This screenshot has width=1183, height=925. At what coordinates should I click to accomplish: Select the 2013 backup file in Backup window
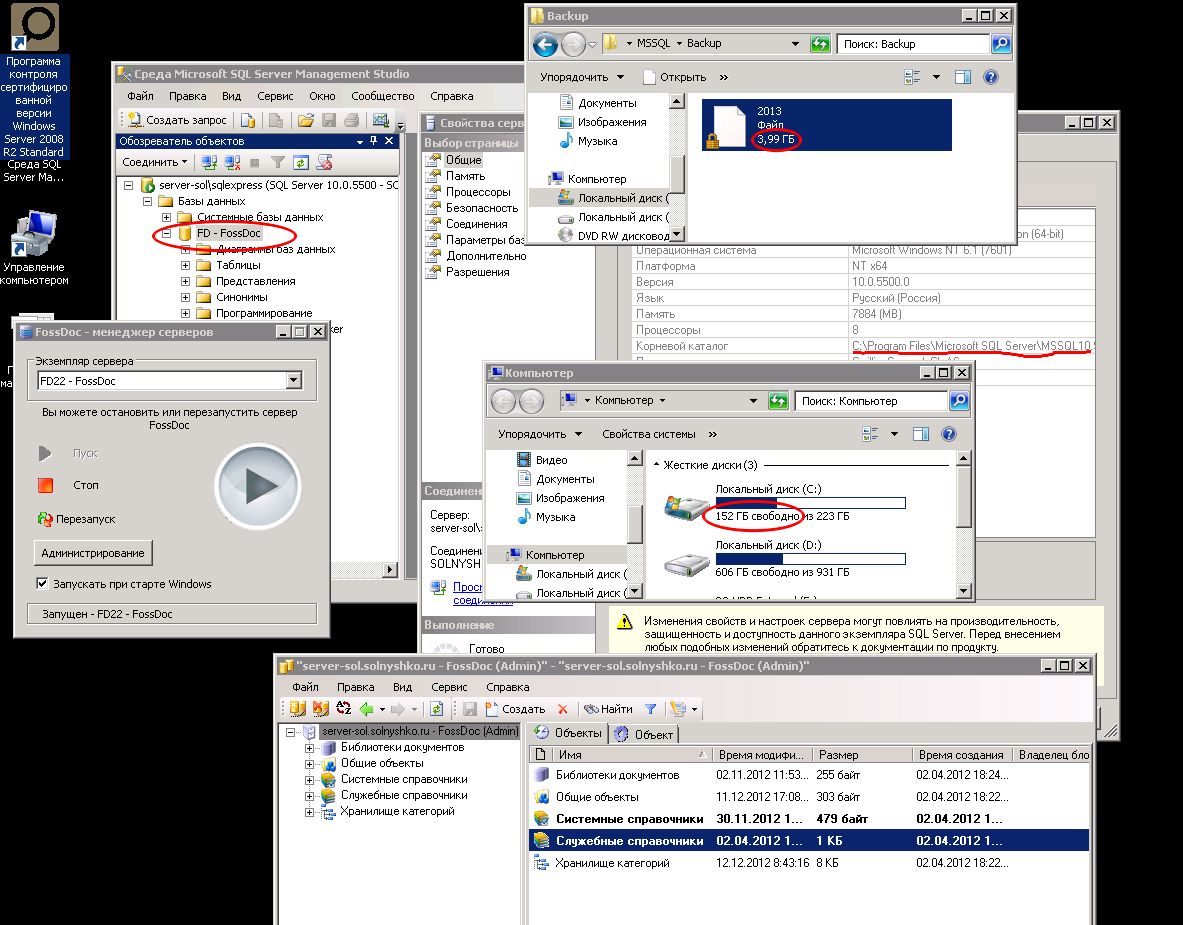pos(826,125)
